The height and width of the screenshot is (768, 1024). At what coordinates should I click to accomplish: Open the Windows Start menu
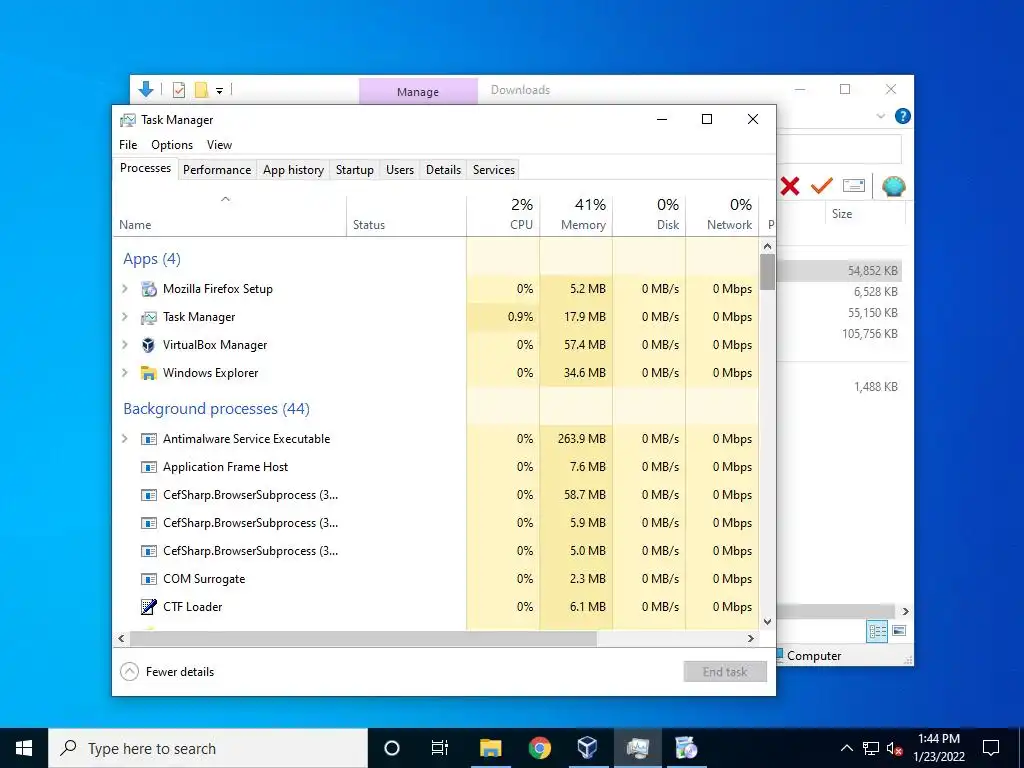24,748
